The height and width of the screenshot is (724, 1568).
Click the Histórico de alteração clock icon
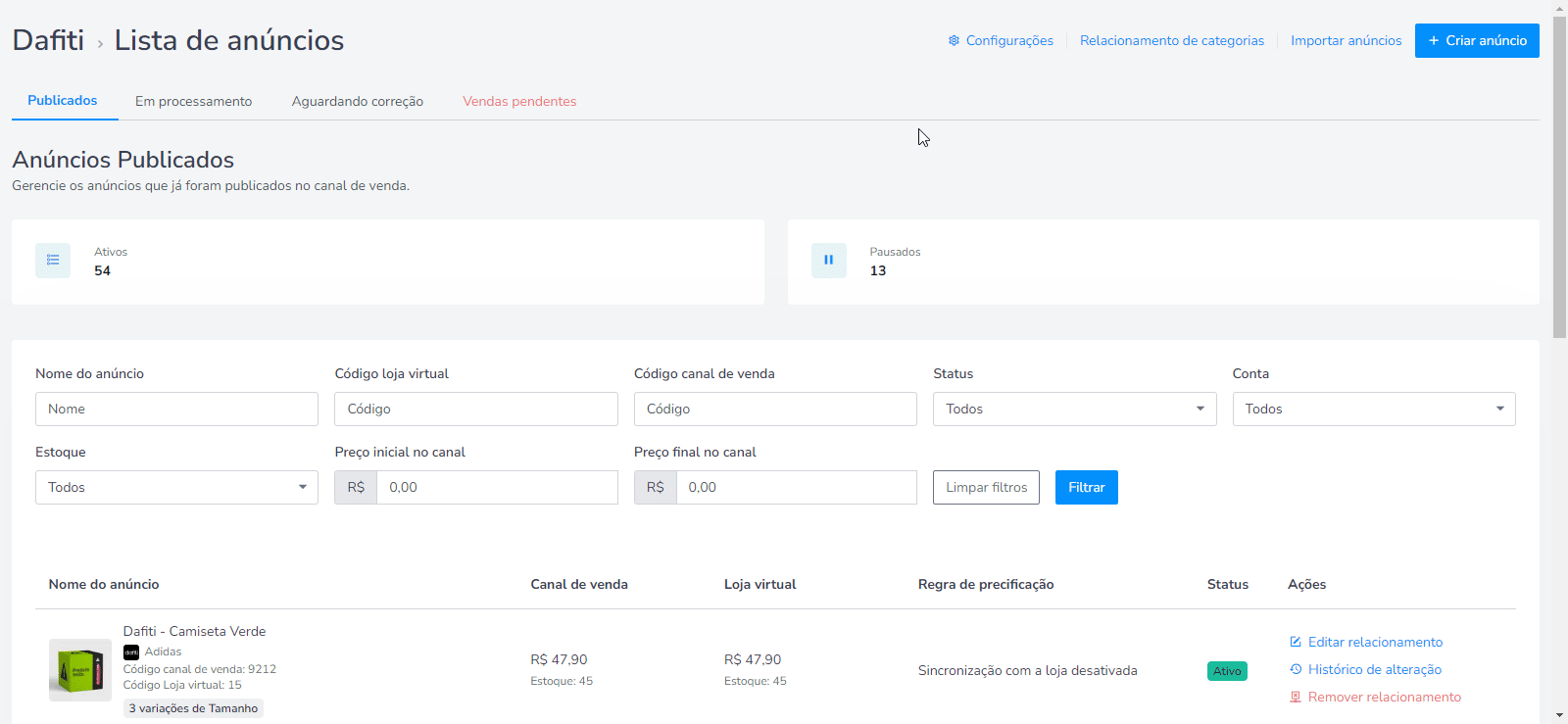pos(1296,669)
